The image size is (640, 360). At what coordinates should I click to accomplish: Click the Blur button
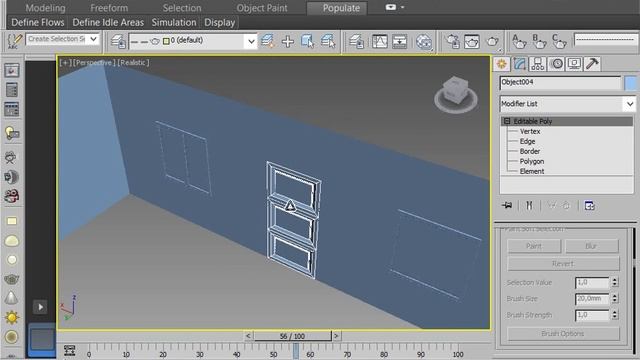(x=591, y=246)
